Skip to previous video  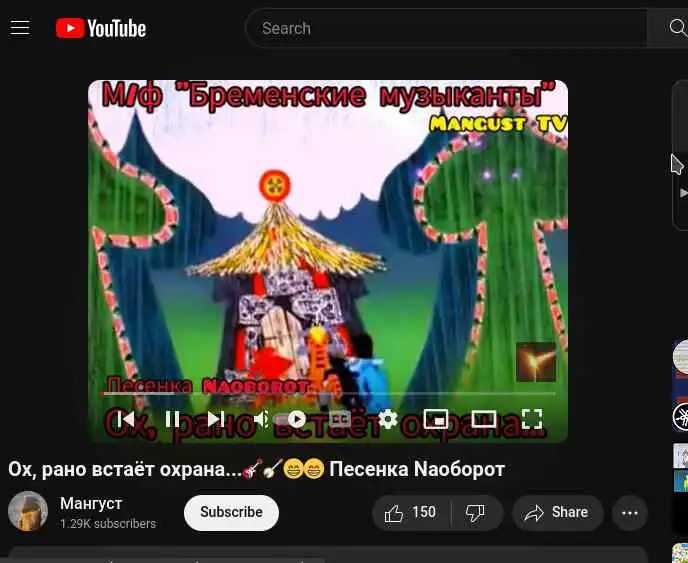(127, 419)
